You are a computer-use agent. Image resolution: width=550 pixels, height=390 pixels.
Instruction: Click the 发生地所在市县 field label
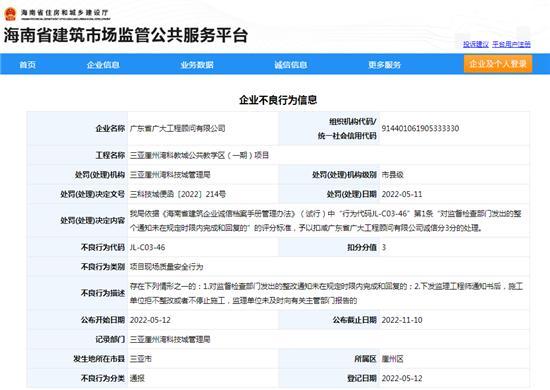(99, 359)
